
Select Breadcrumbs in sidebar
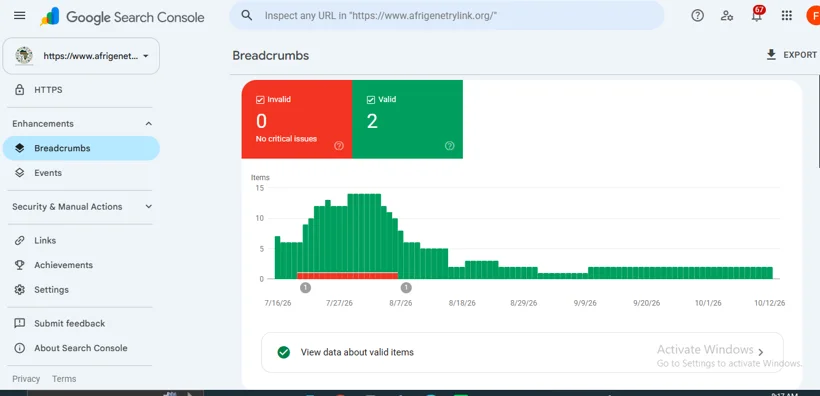coord(81,148)
